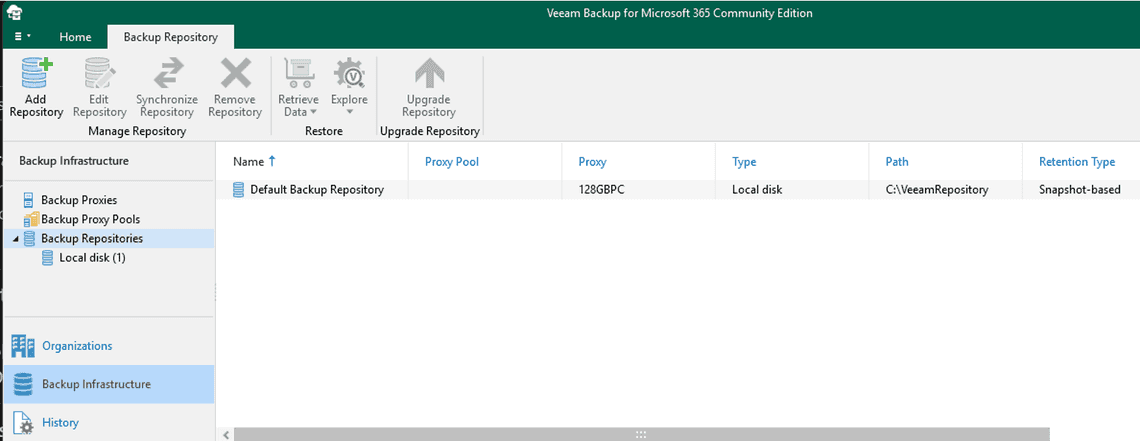This screenshot has width=1140, height=441.
Task: Sort by the Retention Type column
Action: 1077,162
